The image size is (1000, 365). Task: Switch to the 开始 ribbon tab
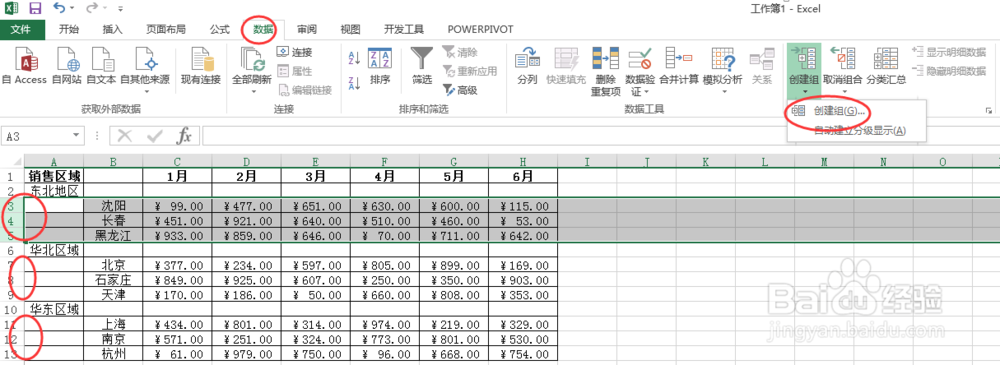(68, 29)
